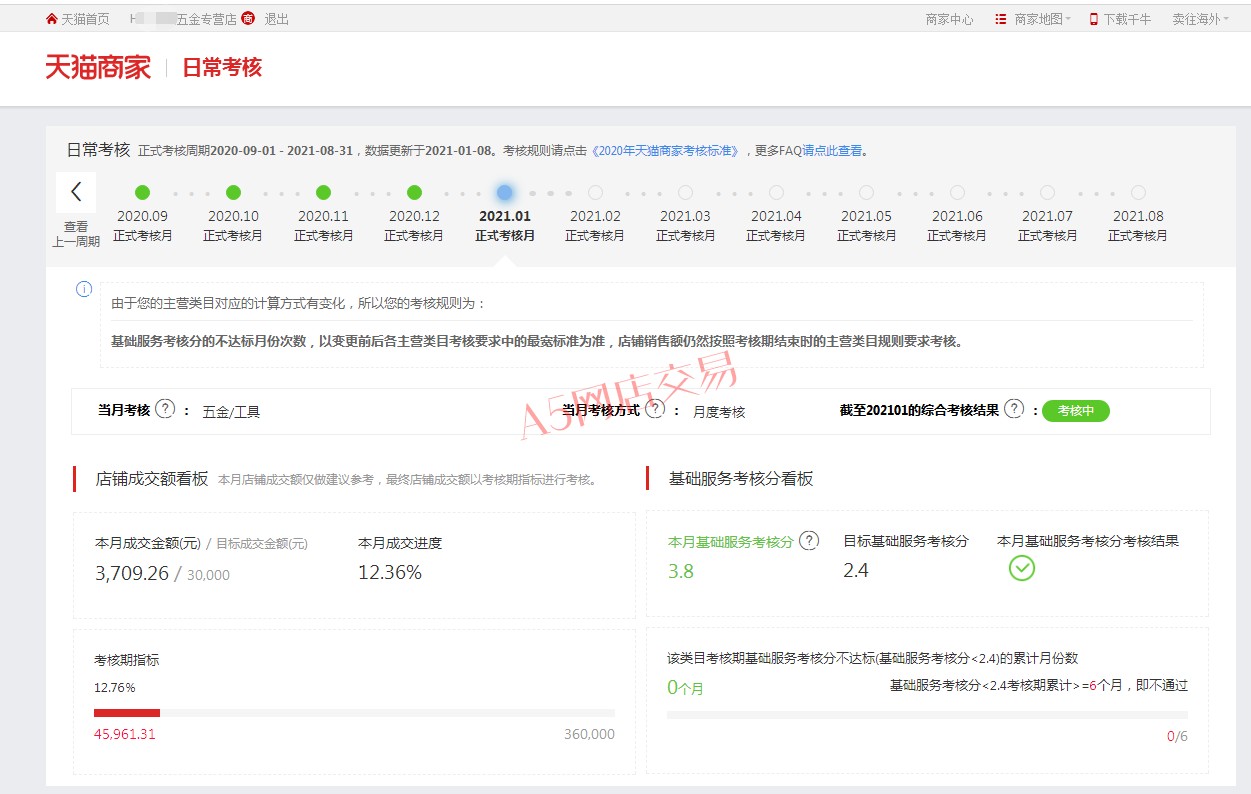Click the 2.4 target service score
Viewport: 1251px width, 794px height.
click(856, 571)
